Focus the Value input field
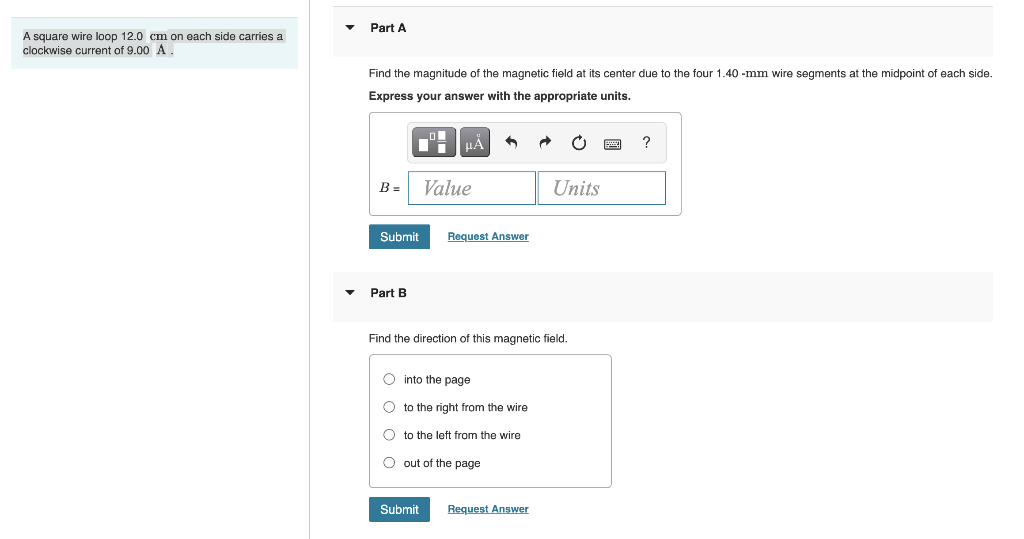 point(472,188)
